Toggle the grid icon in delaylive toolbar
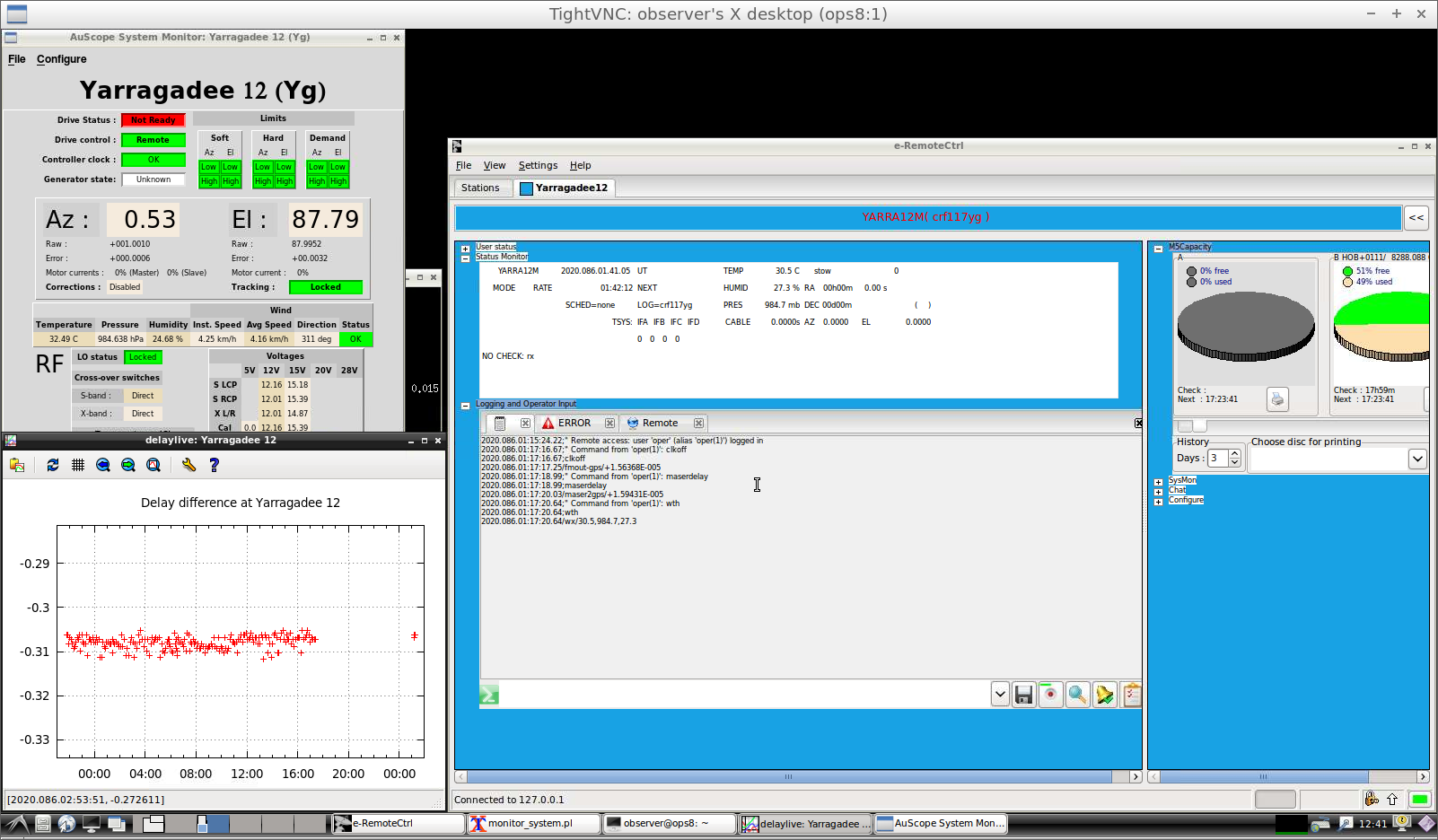Viewport: 1438px width, 840px height. point(78,465)
